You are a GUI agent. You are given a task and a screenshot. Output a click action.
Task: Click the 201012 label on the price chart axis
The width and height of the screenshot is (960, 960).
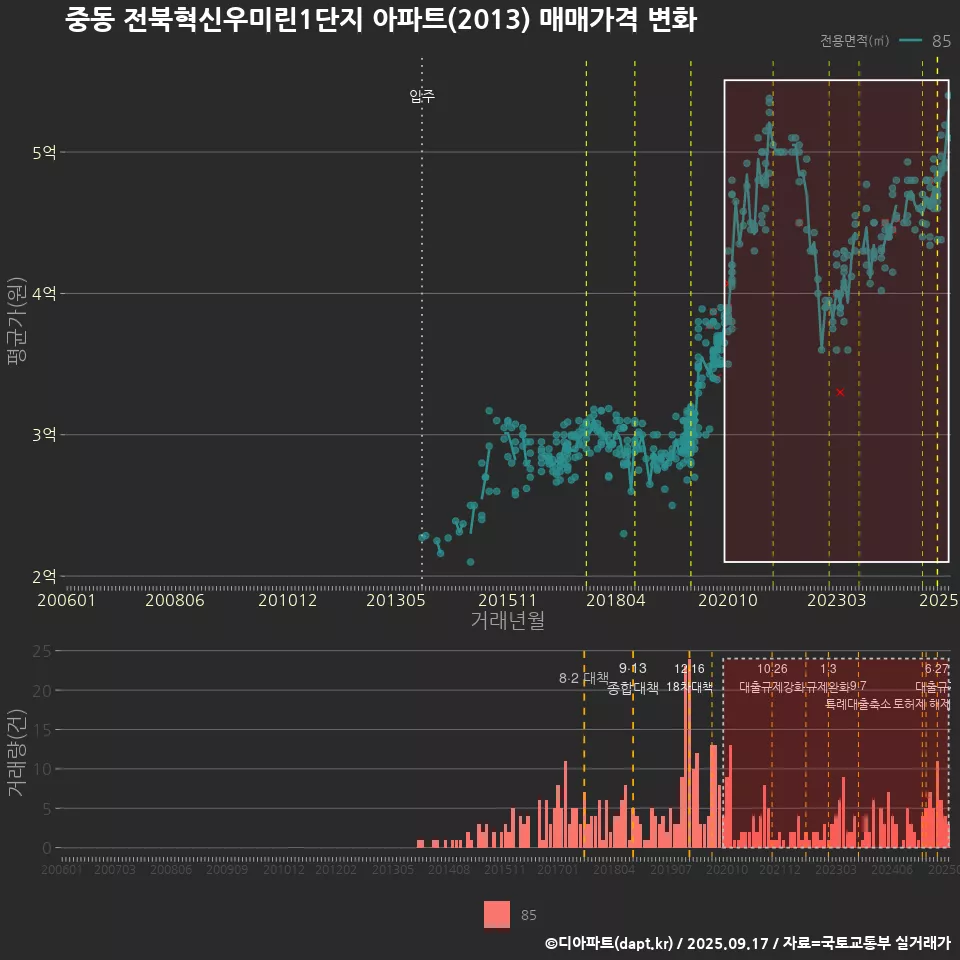coord(287,600)
